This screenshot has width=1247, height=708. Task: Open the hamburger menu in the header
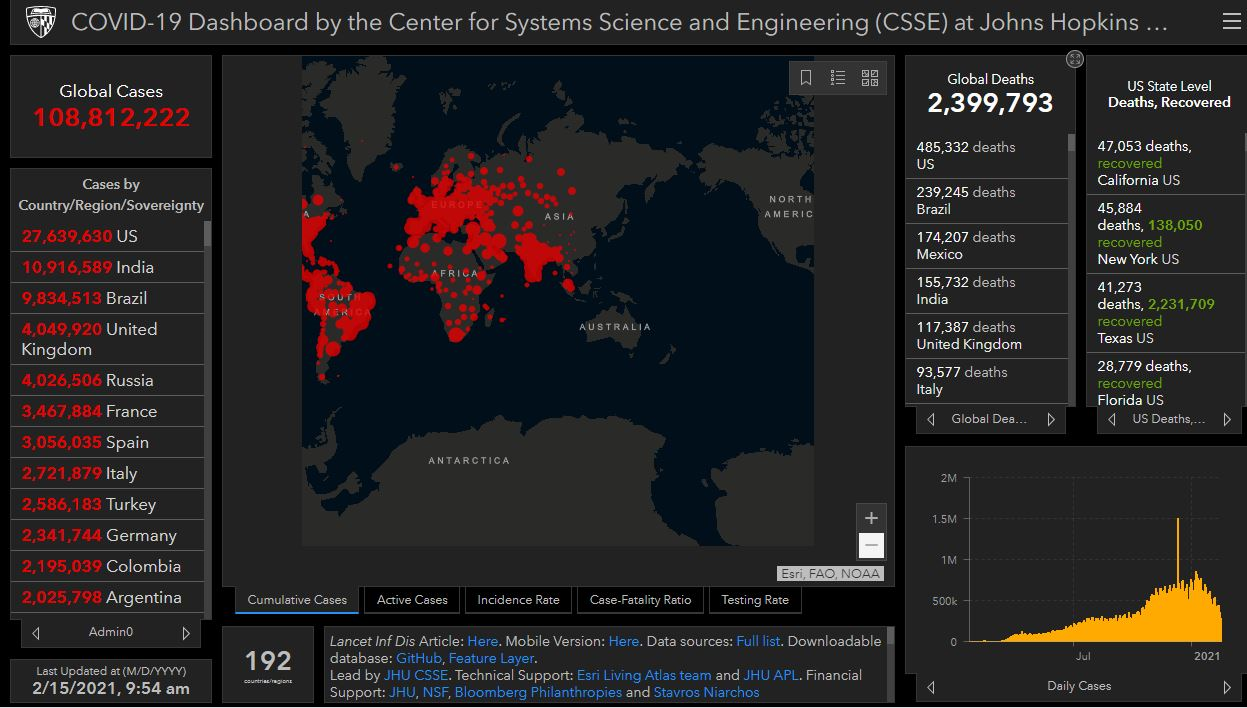point(1231,22)
